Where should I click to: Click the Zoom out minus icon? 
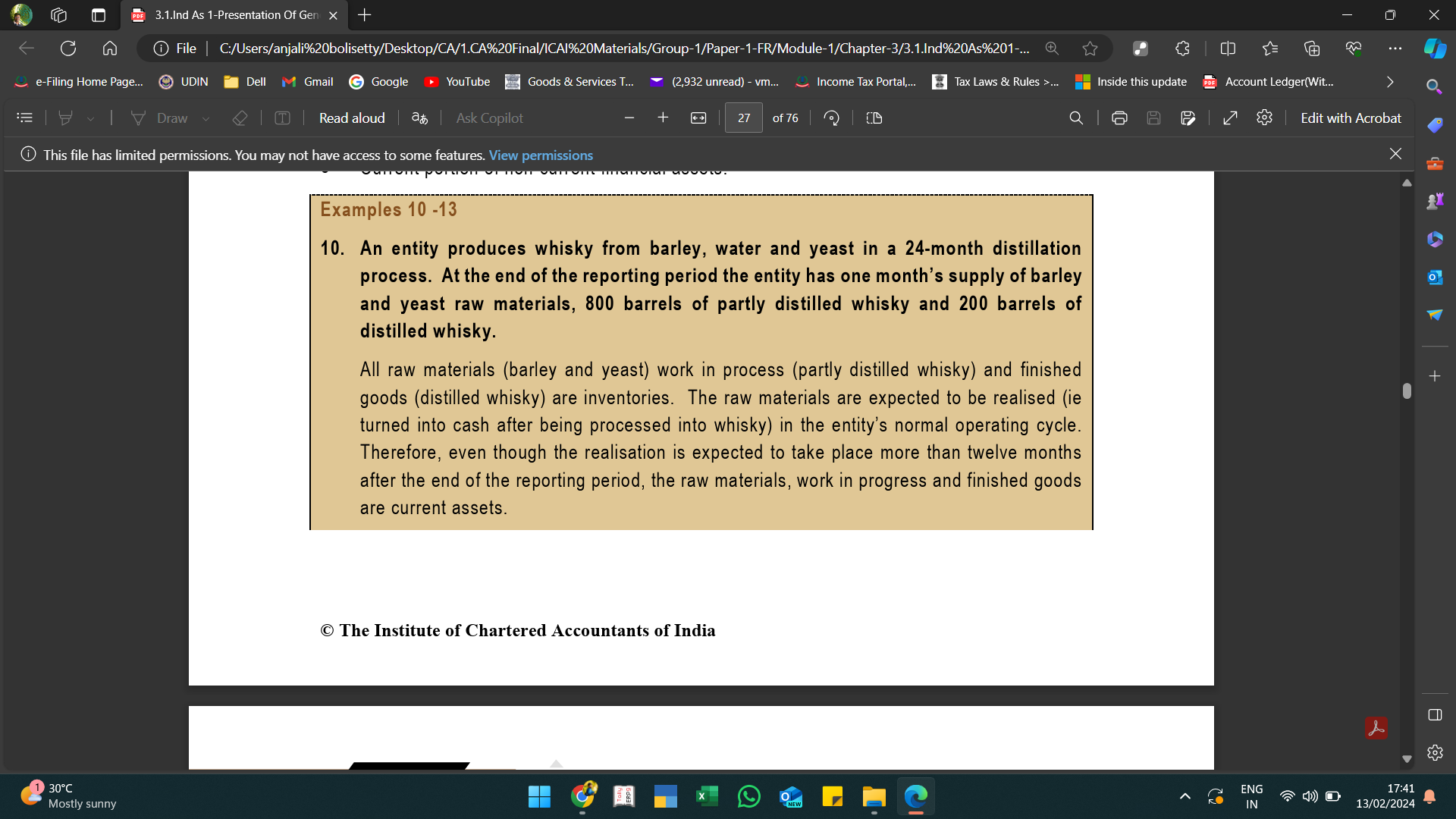point(629,118)
